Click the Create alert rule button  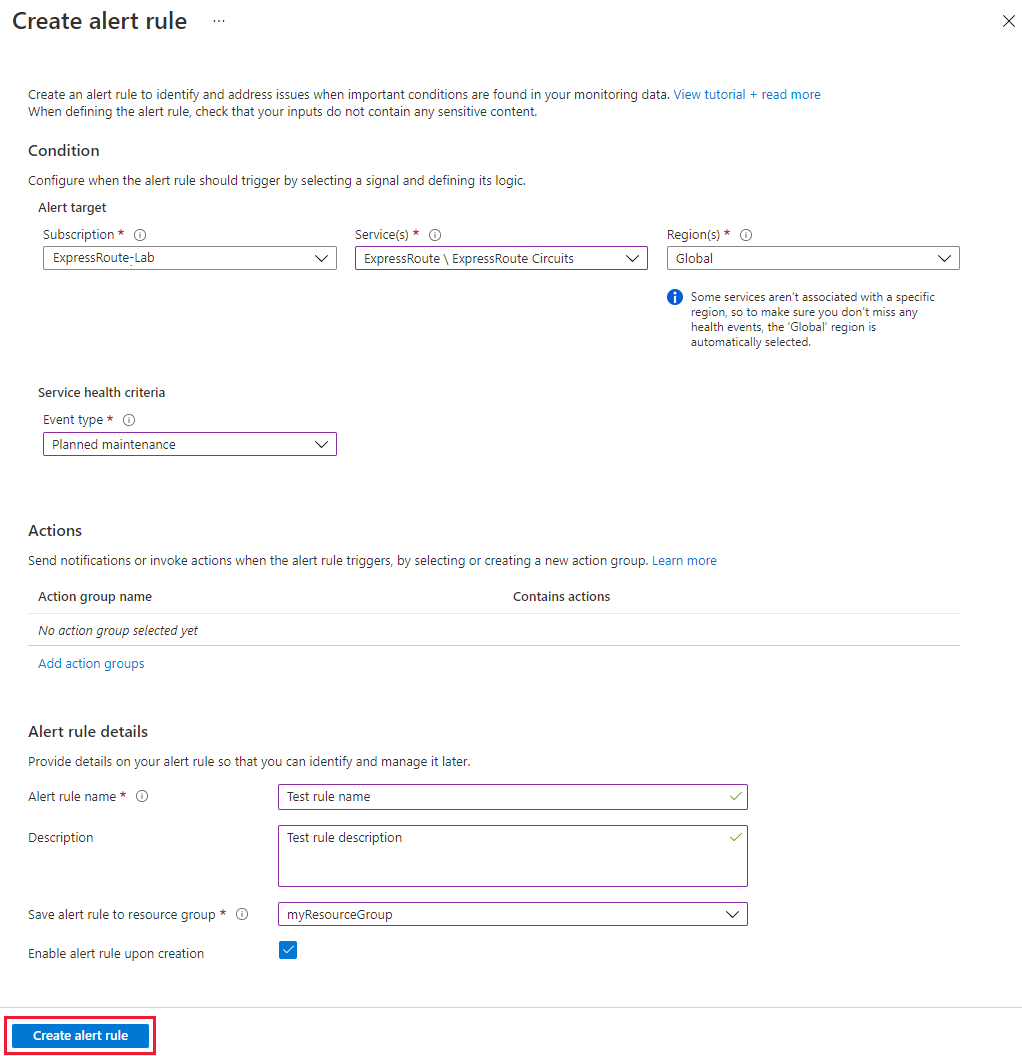coord(81,1035)
